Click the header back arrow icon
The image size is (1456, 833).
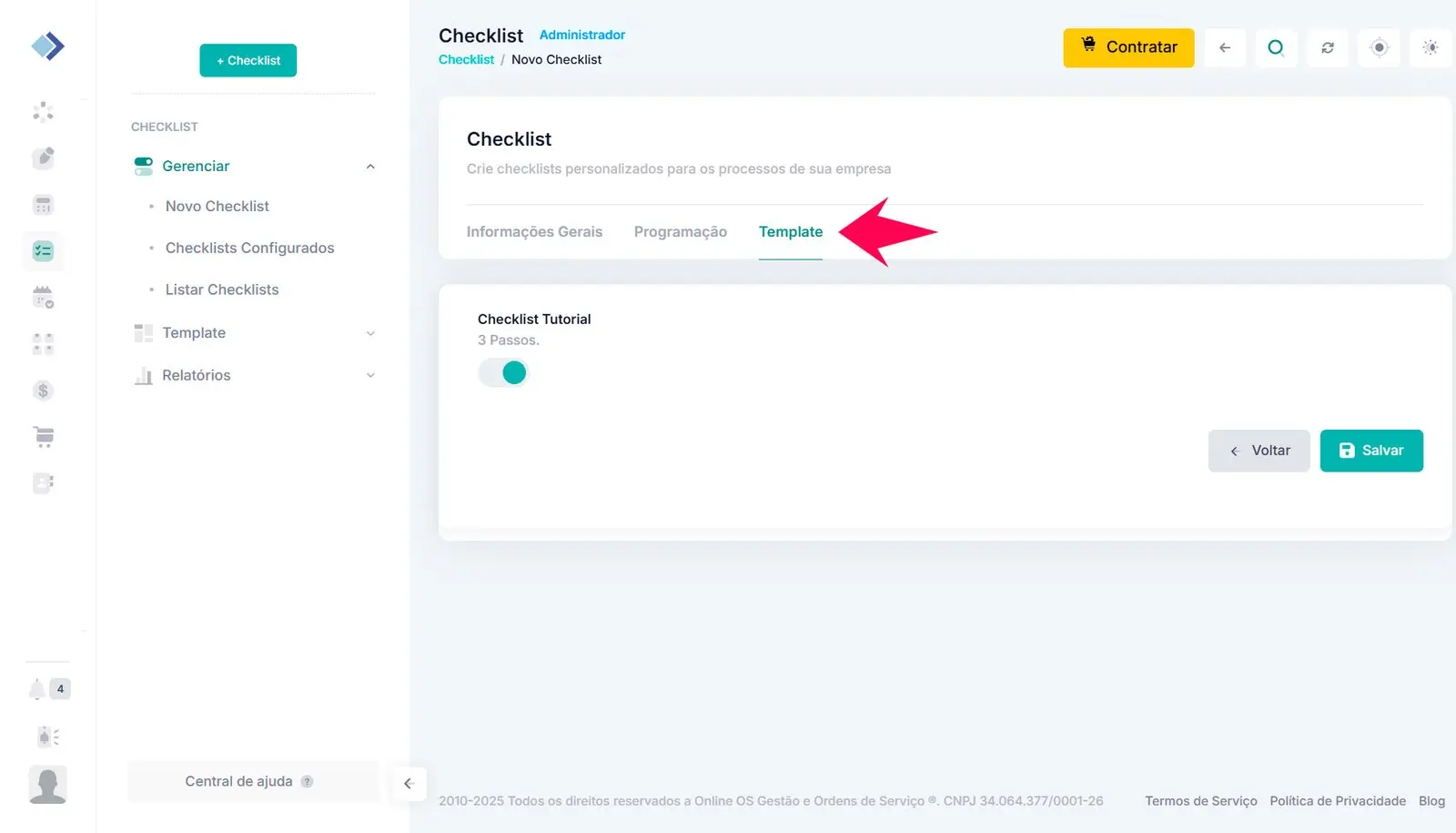pos(1225,47)
